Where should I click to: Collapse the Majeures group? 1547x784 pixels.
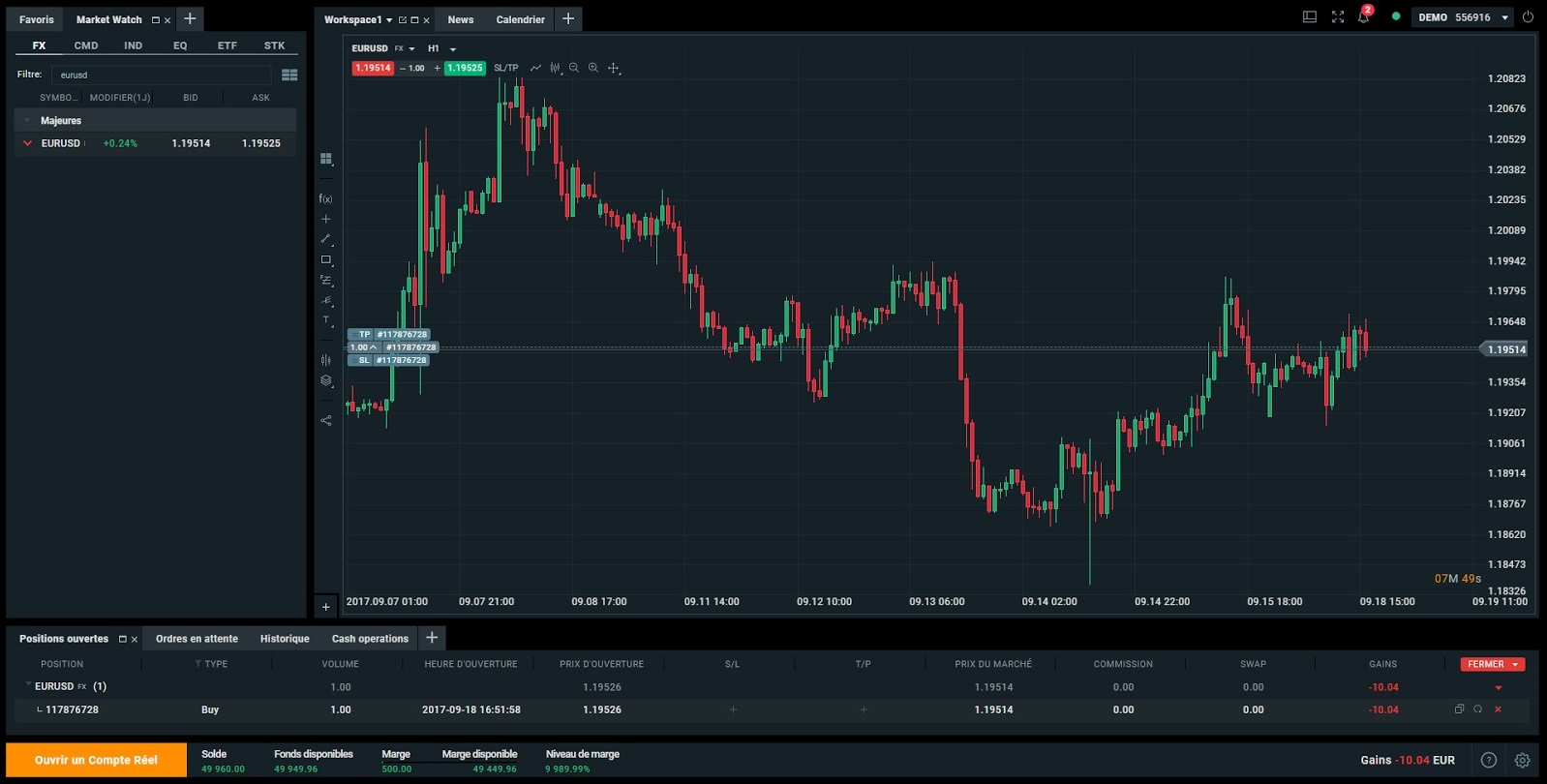tap(27, 121)
